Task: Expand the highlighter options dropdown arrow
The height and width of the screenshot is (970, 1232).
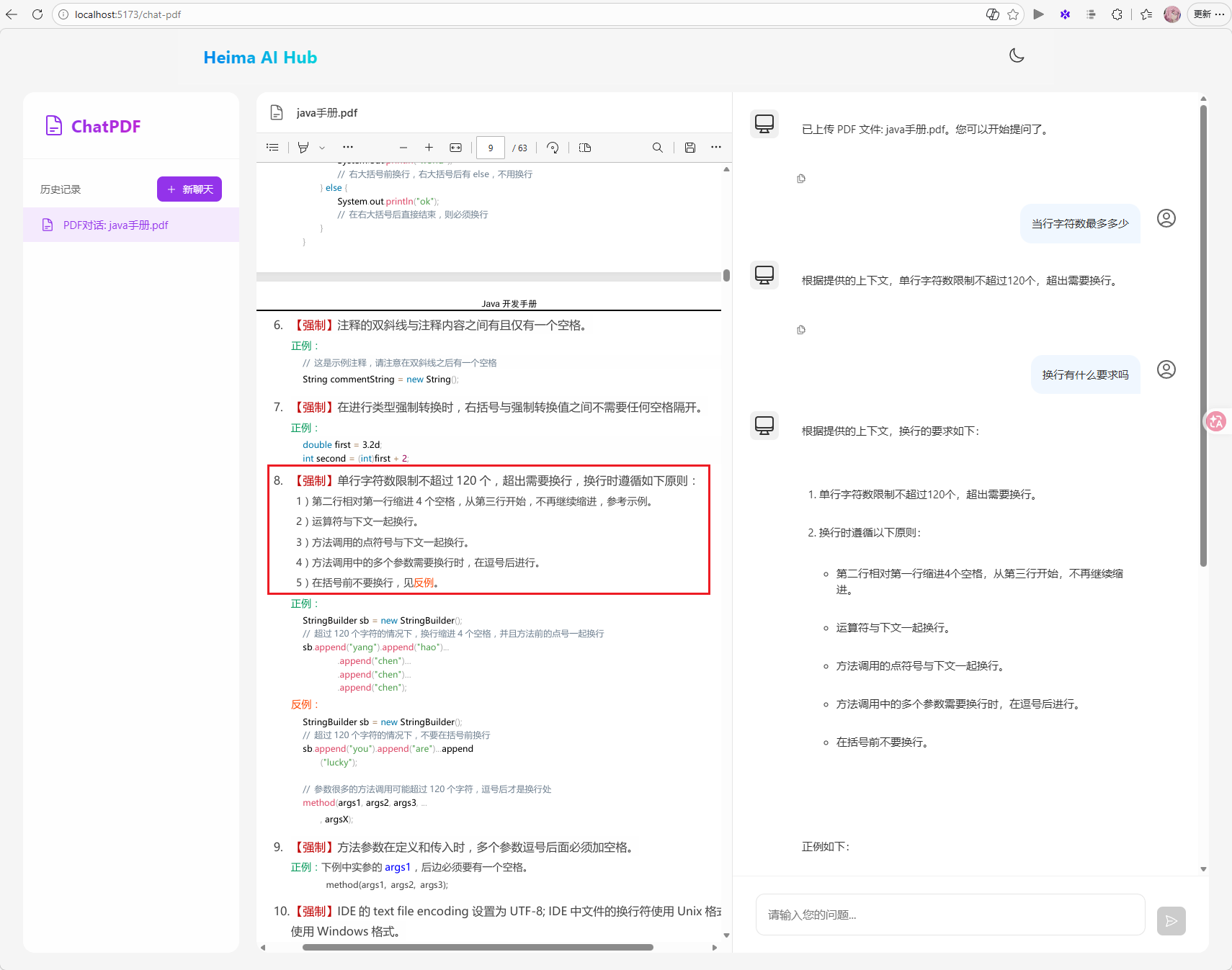Action: [x=322, y=148]
